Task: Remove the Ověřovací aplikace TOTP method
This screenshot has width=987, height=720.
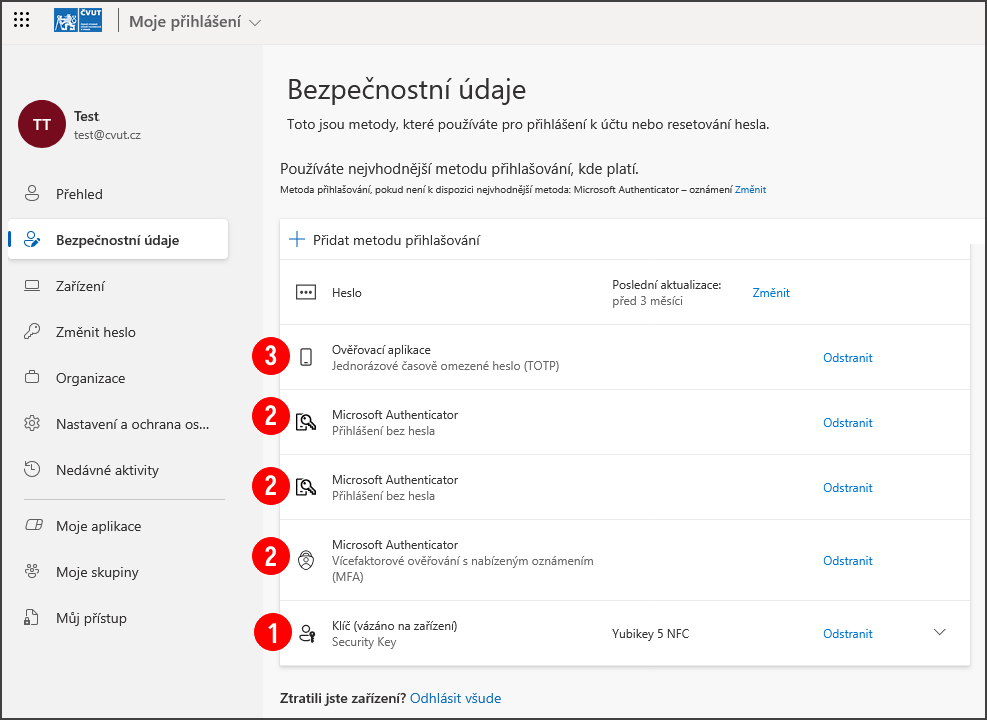Action: [x=847, y=357]
